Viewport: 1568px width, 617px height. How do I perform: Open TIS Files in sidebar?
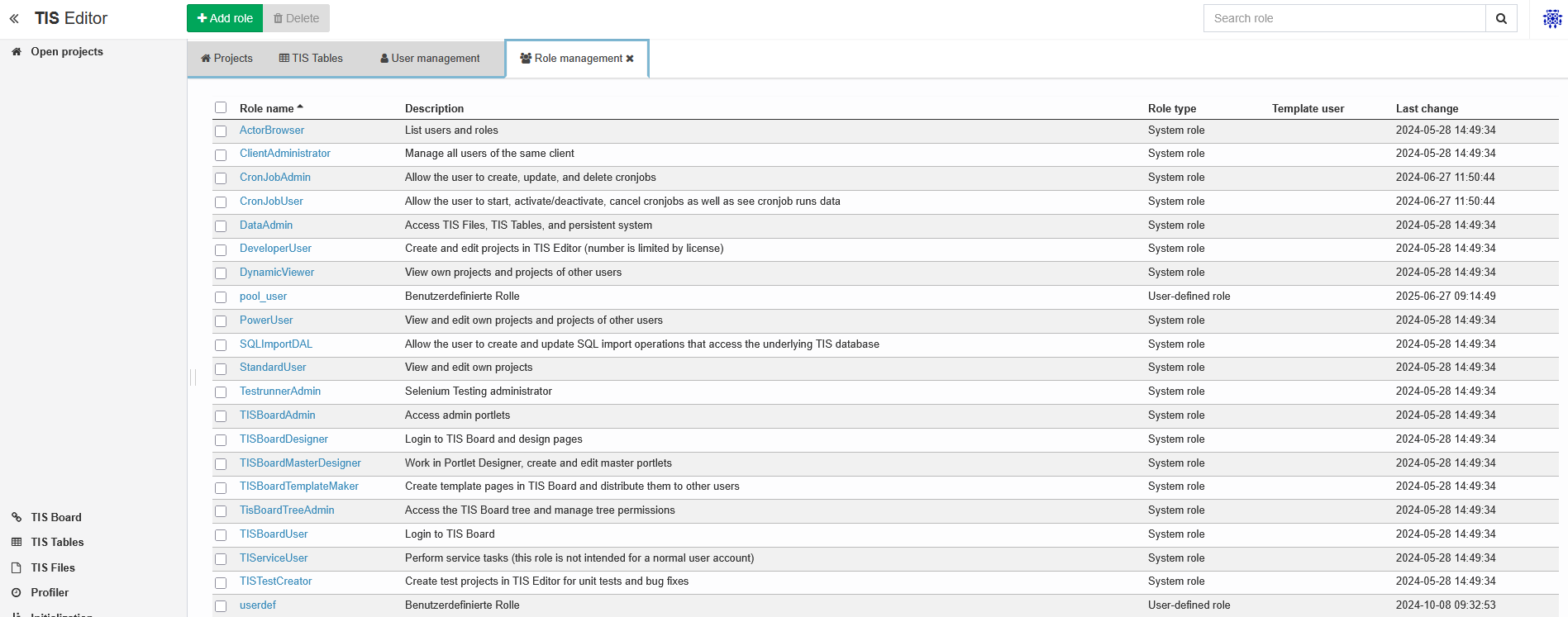click(x=53, y=567)
